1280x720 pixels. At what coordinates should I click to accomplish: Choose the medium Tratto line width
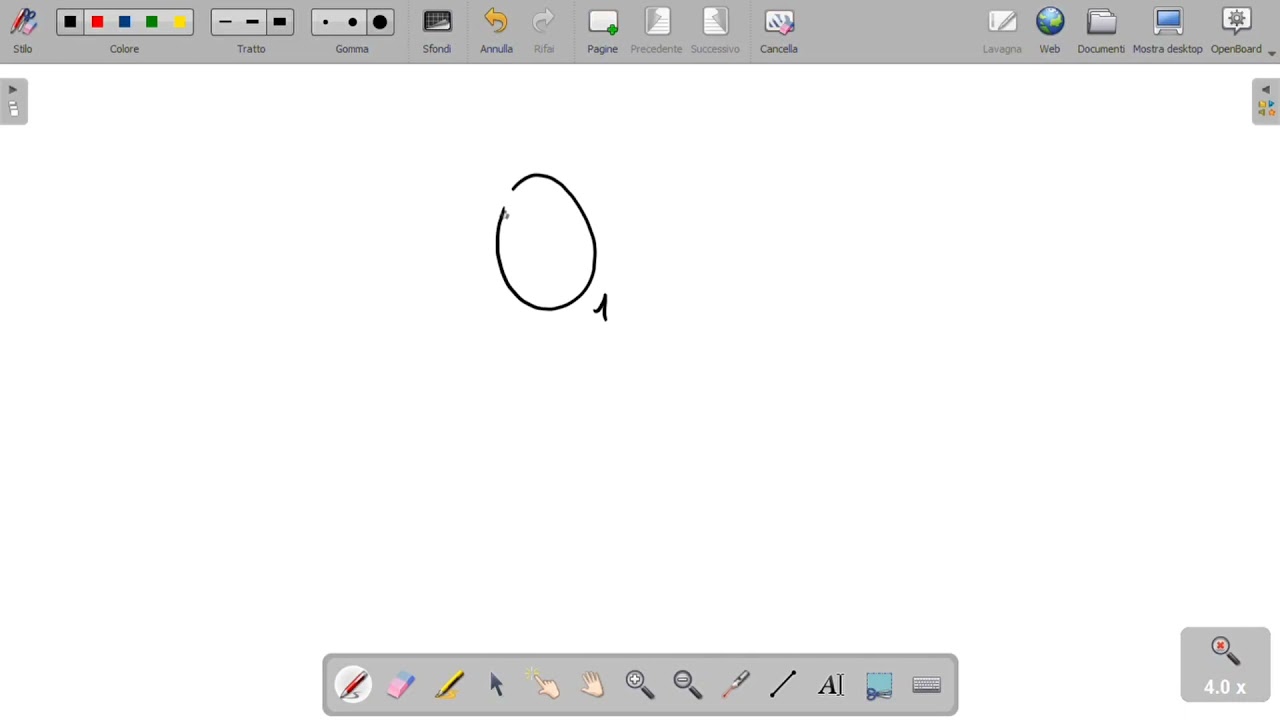point(252,22)
